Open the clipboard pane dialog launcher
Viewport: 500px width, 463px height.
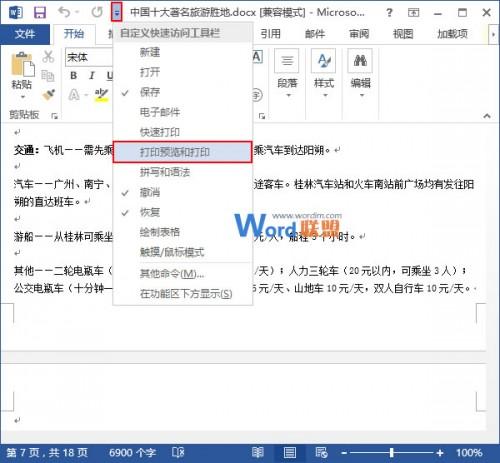pos(55,116)
